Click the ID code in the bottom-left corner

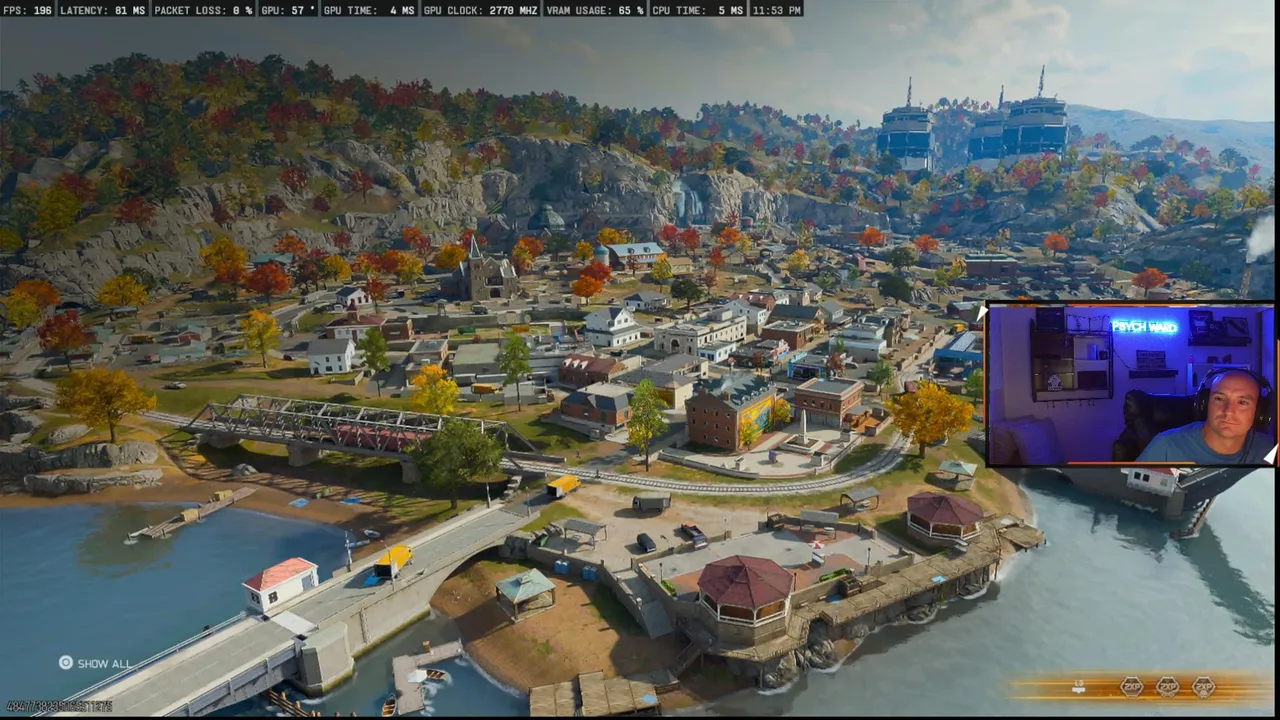[x=58, y=707]
